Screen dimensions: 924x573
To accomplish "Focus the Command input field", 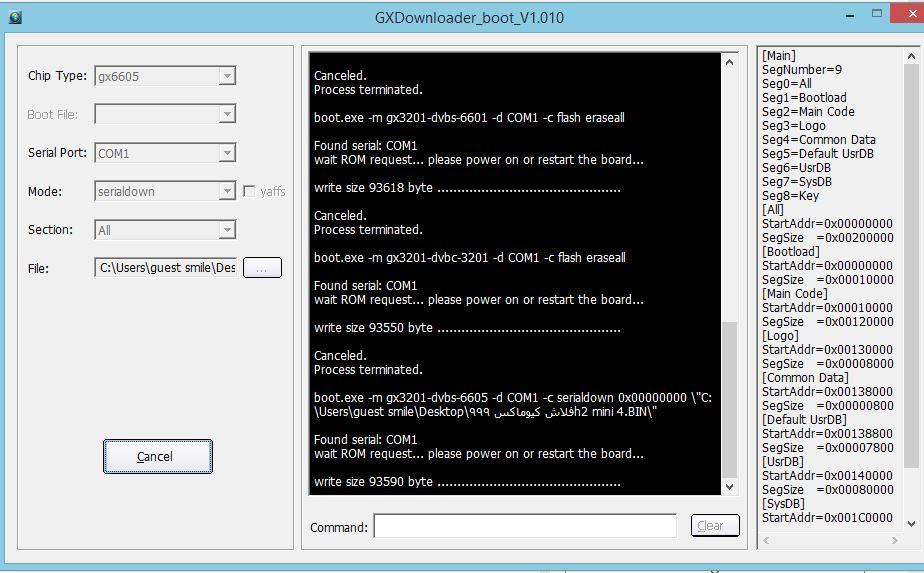I will click(x=525, y=526).
